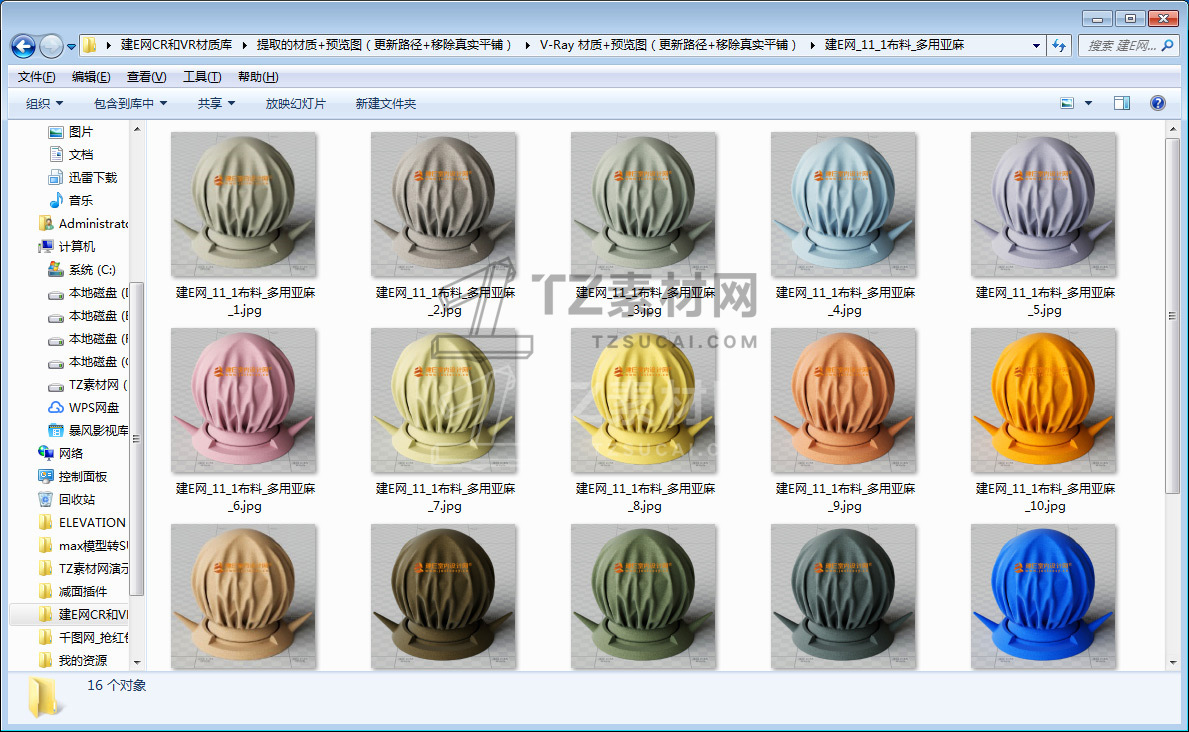Click the sidebar scroll-up arrow
The height and width of the screenshot is (732, 1189).
(137, 130)
